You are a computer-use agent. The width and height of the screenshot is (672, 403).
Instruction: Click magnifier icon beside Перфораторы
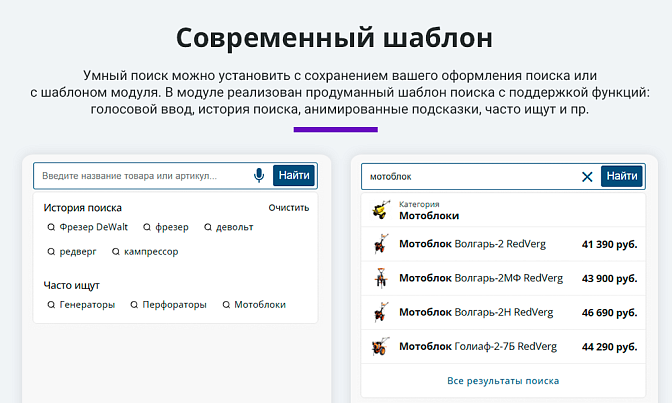coord(134,305)
